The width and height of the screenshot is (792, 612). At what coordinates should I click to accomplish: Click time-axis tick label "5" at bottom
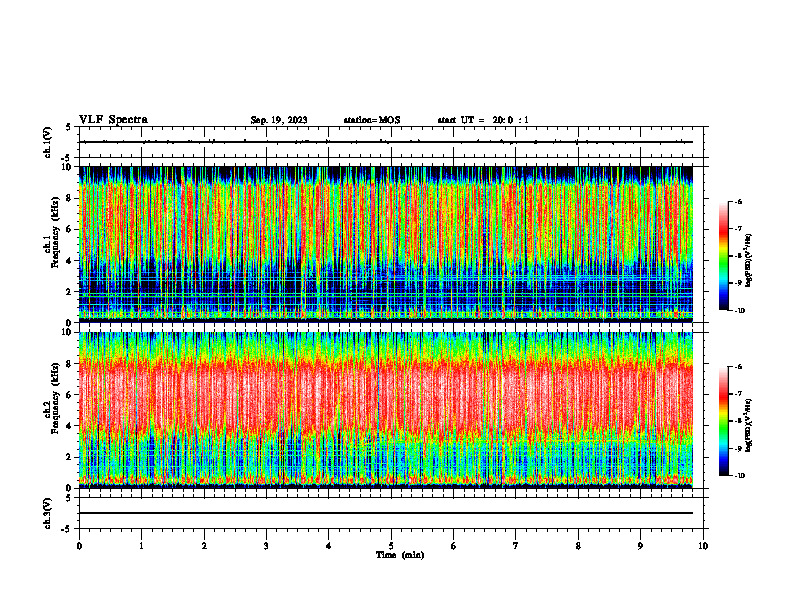(x=391, y=546)
